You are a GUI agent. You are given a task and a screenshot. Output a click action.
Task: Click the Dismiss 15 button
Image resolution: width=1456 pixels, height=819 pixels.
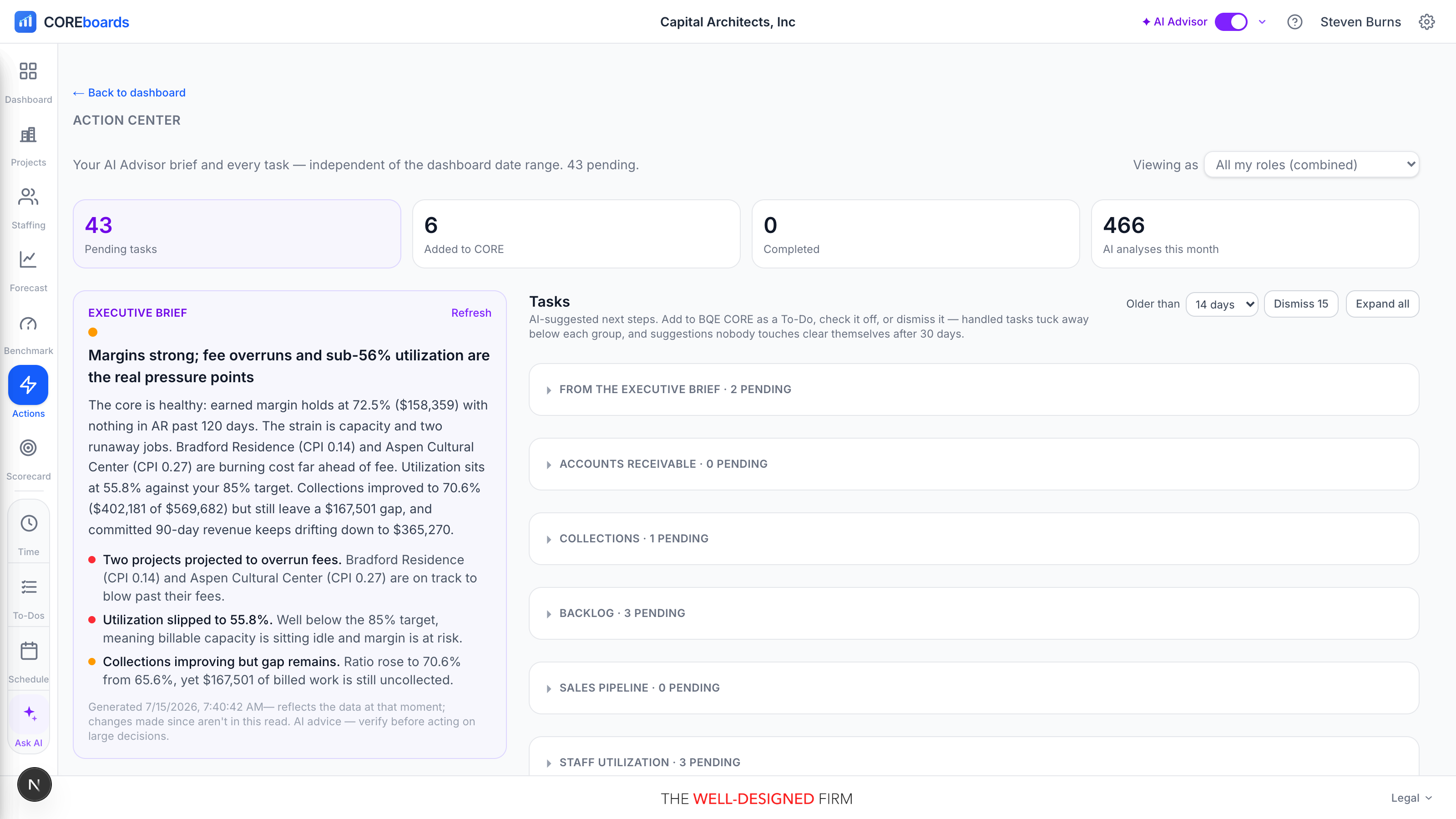(x=1301, y=304)
